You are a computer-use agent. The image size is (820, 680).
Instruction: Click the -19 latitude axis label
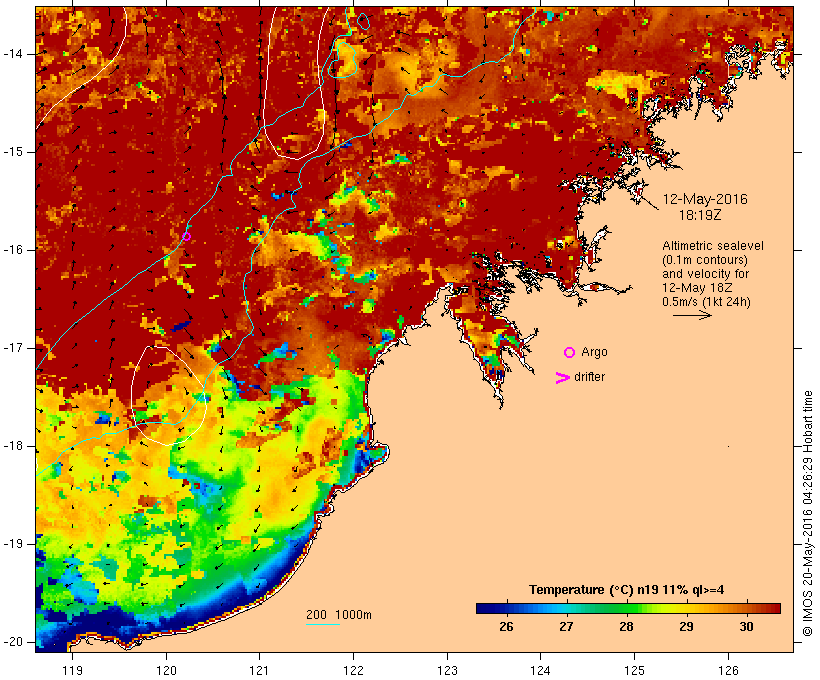pos(13,544)
